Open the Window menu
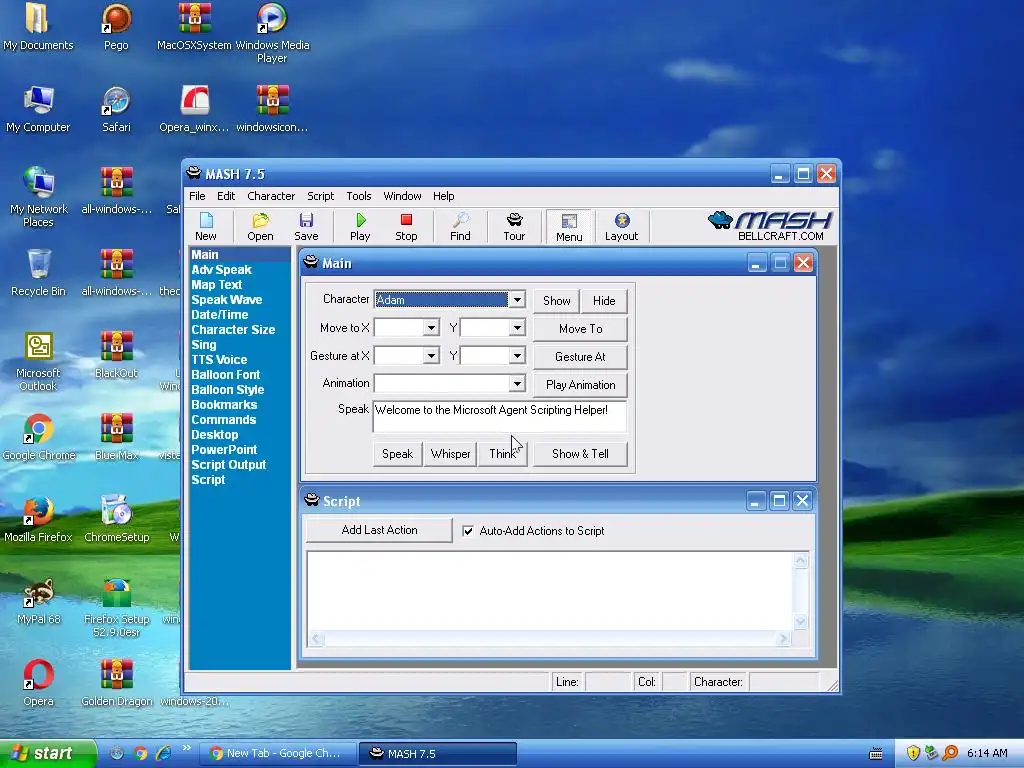The height and width of the screenshot is (768, 1024). pos(402,196)
